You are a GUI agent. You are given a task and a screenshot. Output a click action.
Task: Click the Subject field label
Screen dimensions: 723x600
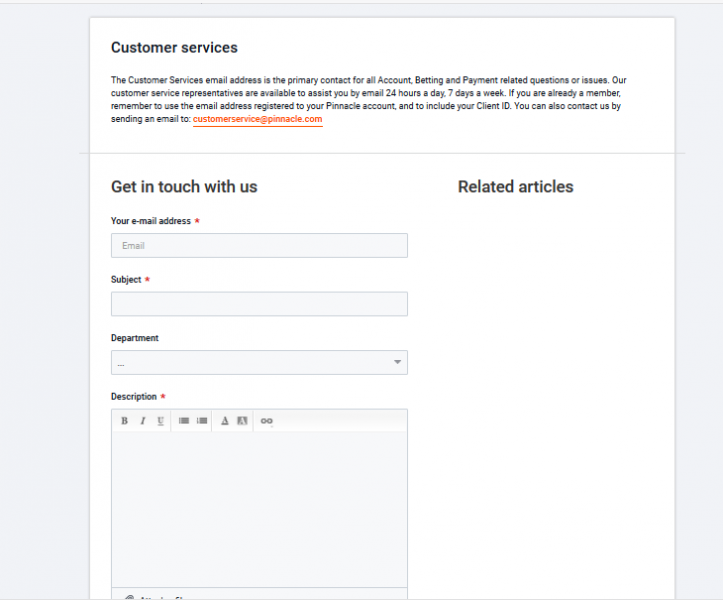pyautogui.click(x=126, y=279)
